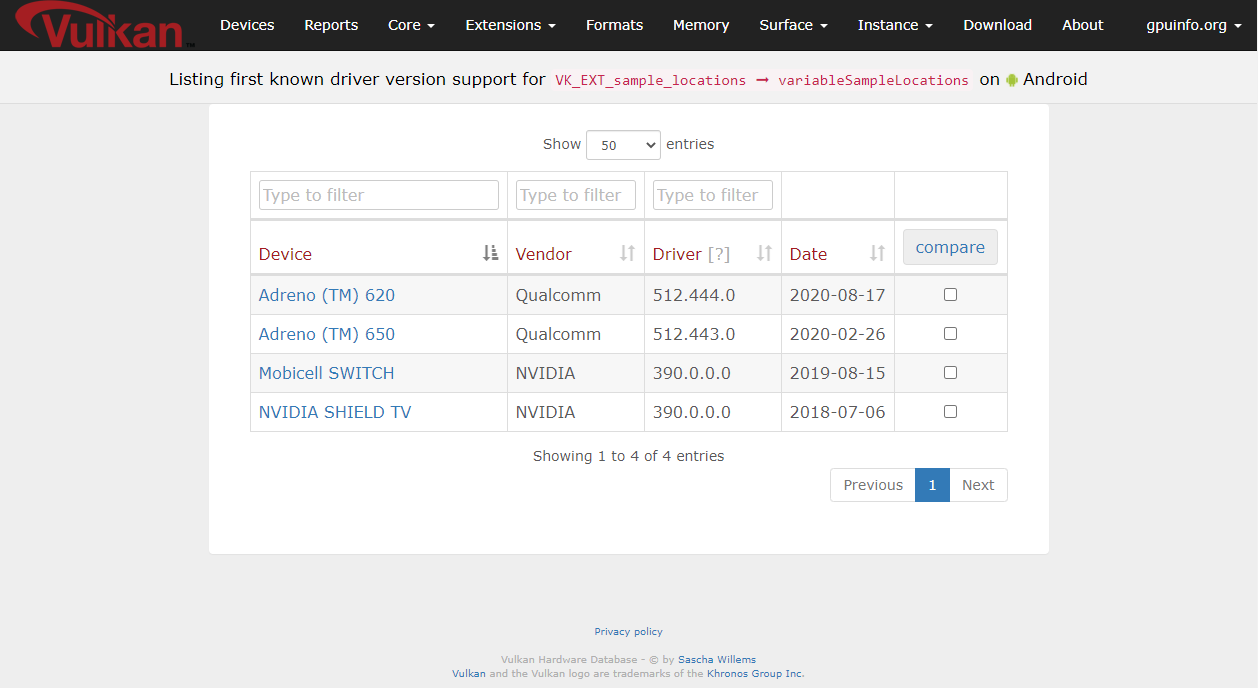
Task: Select NVIDIA SHIELD TV row checkbox
Action: point(950,411)
